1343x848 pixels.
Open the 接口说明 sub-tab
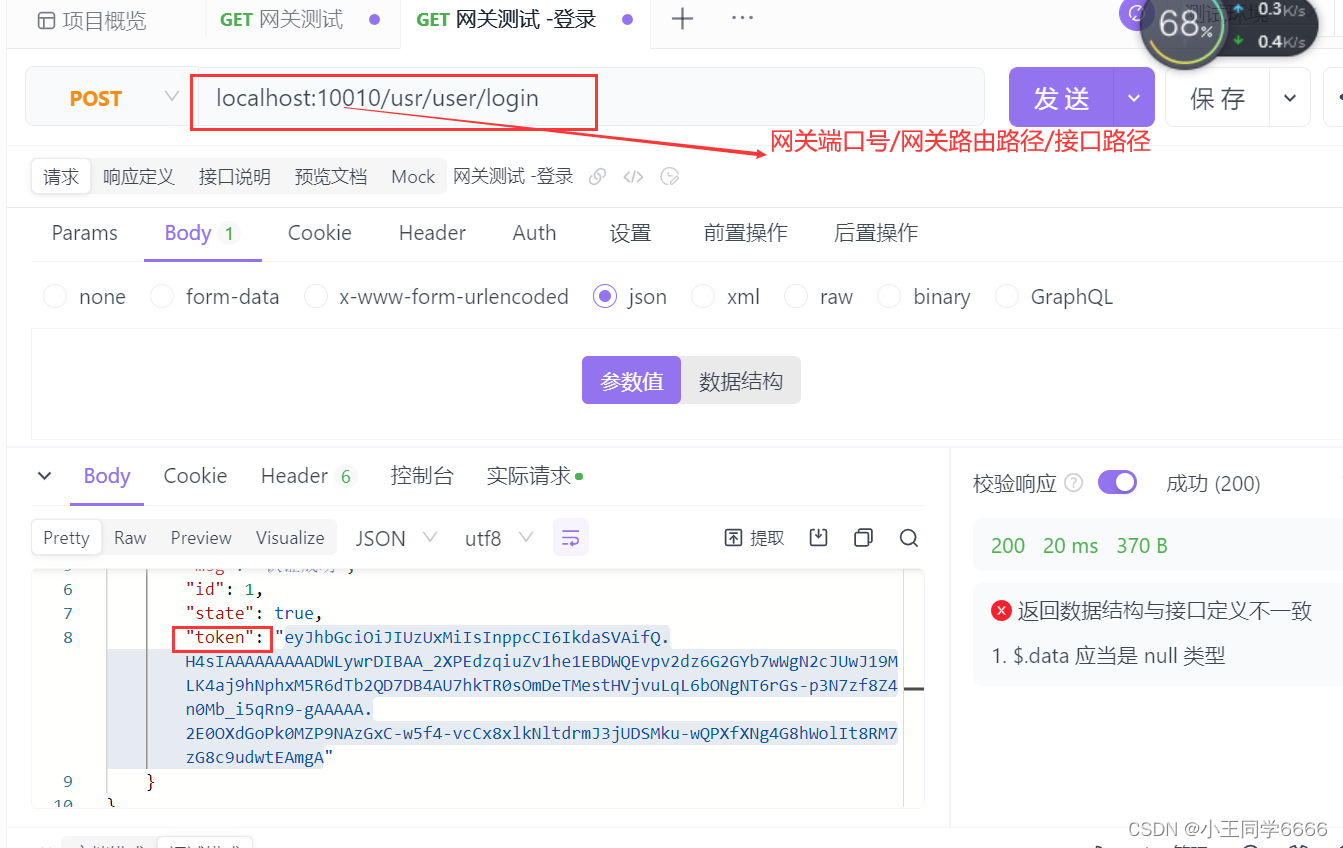point(235,176)
